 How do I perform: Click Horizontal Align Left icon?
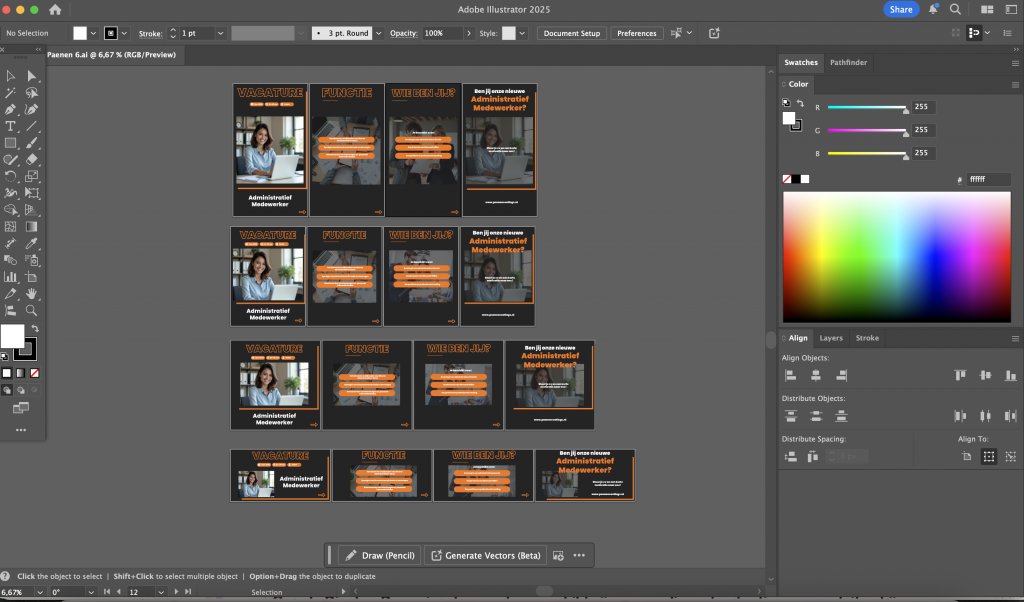click(x=791, y=375)
